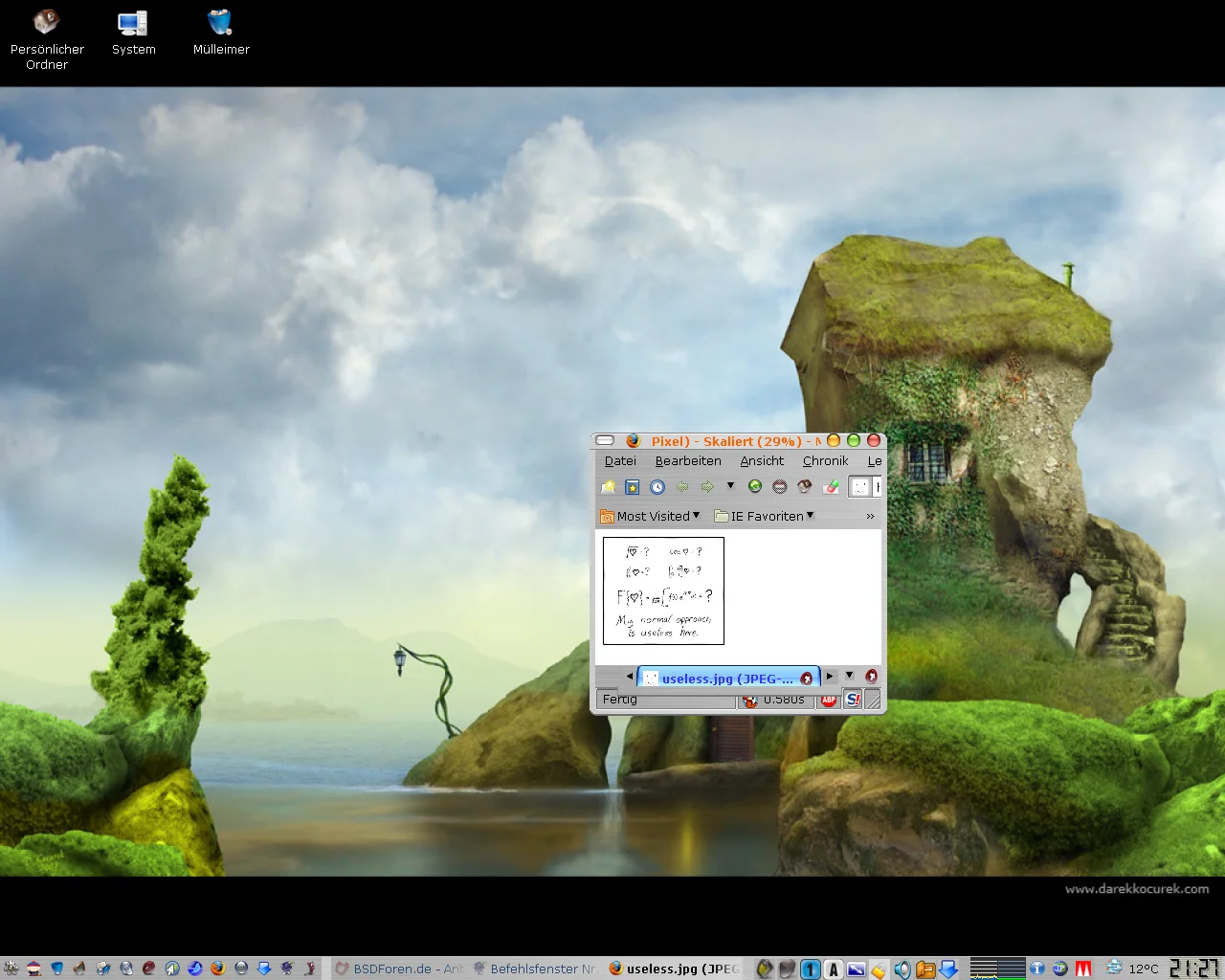Launch the cartoon character icon in taskbar
1225x980 pixels.
point(33,969)
